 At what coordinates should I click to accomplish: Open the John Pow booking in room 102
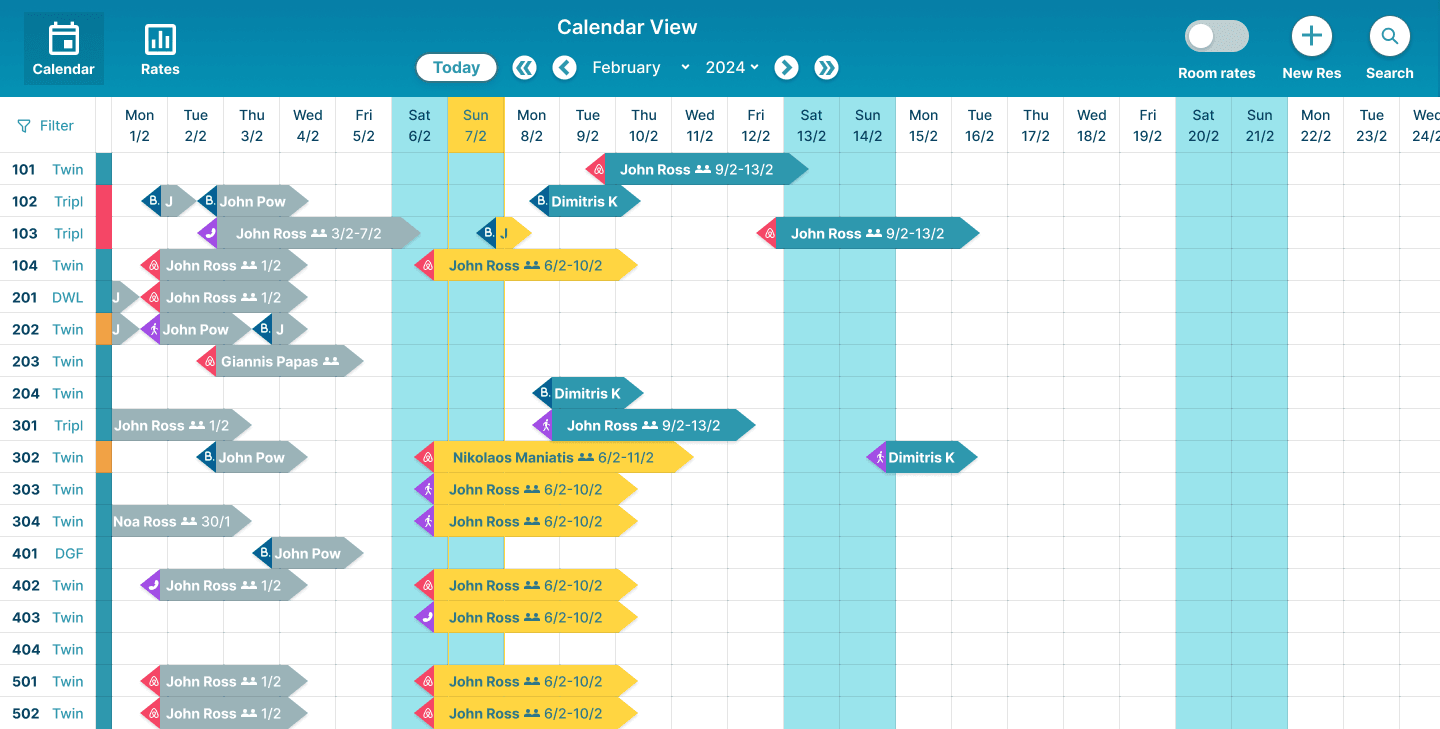click(253, 201)
